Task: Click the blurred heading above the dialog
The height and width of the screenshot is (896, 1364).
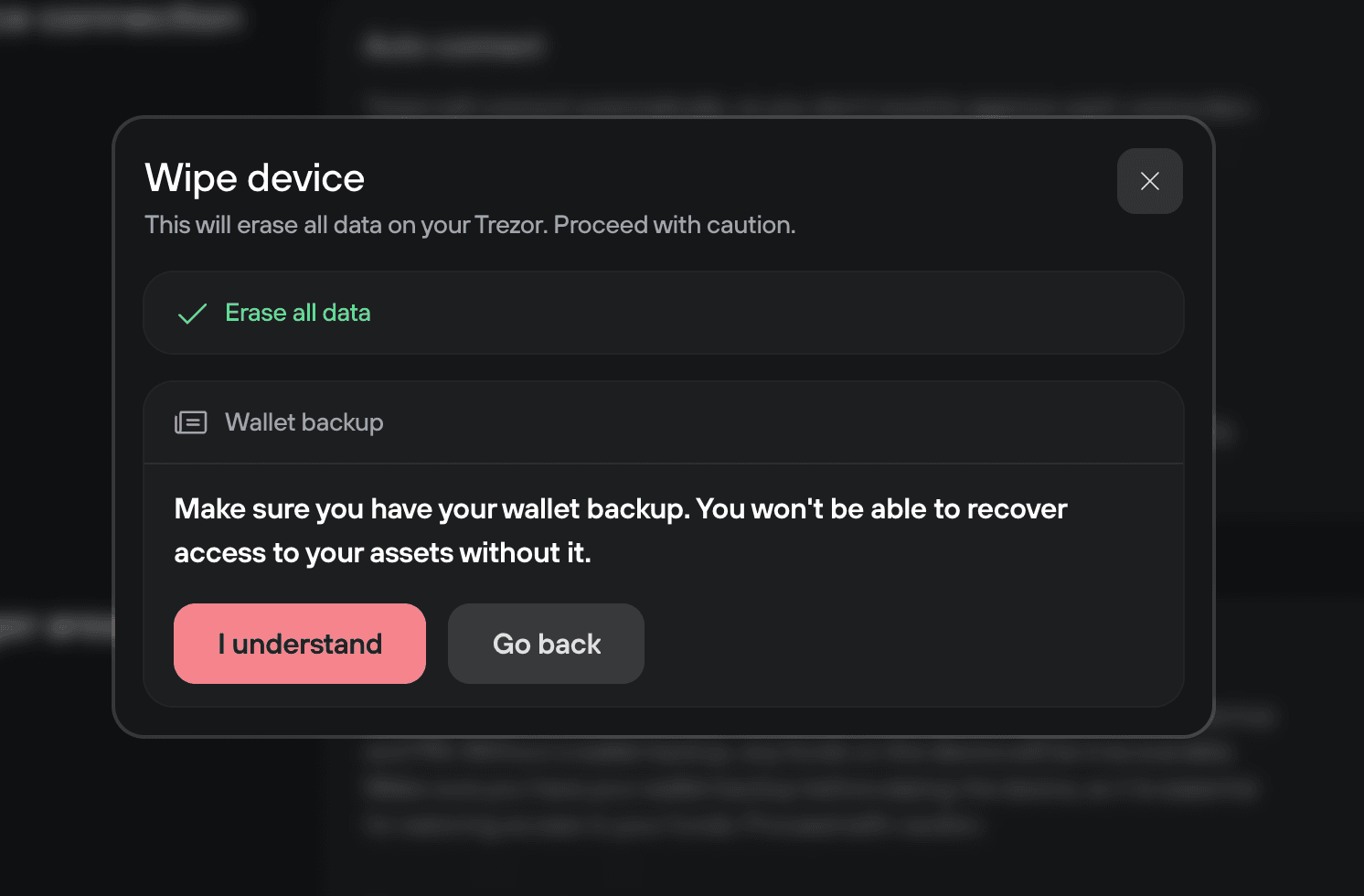Action: 454,46
